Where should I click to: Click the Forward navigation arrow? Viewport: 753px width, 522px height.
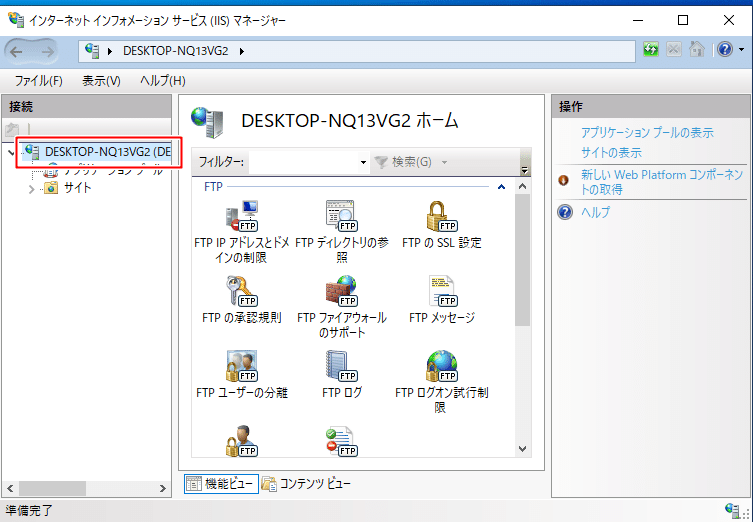[47, 51]
